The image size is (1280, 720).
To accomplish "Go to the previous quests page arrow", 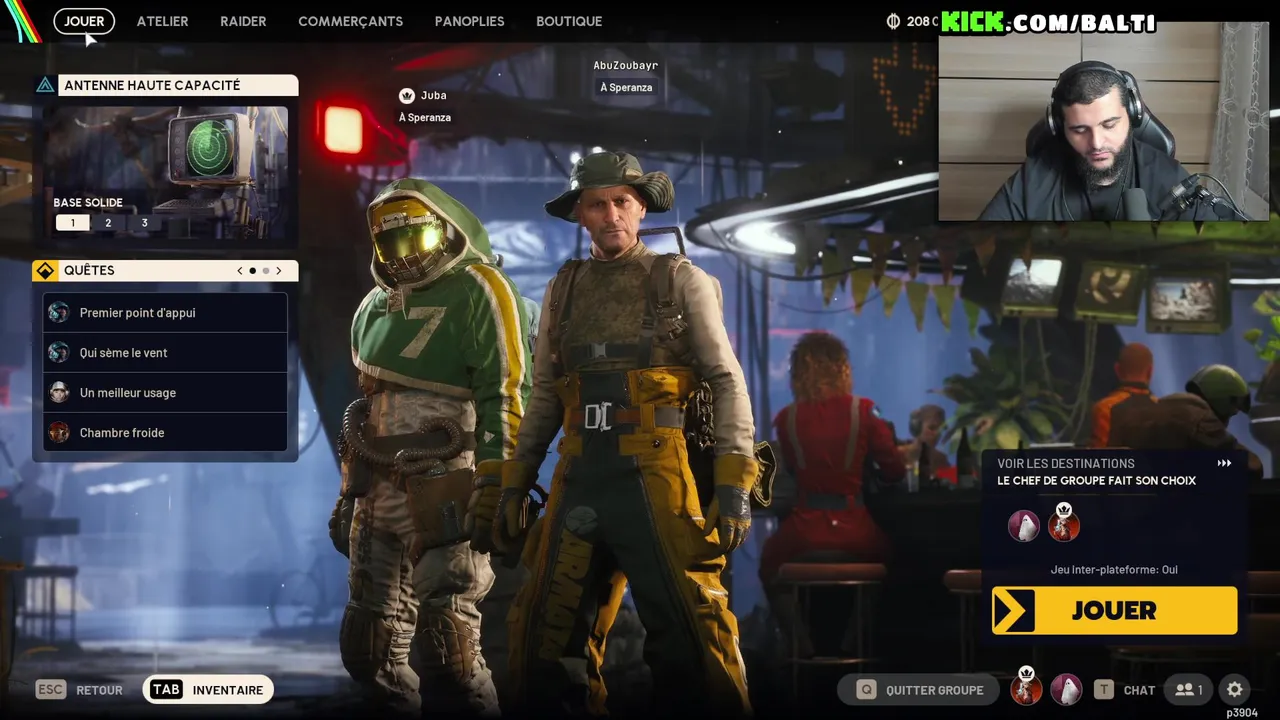I will click(240, 271).
